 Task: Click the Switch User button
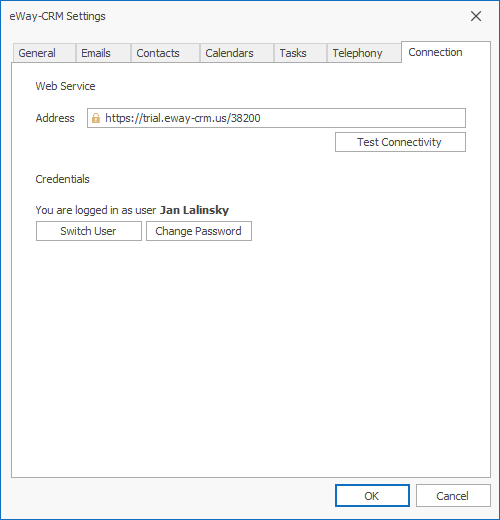(x=89, y=231)
